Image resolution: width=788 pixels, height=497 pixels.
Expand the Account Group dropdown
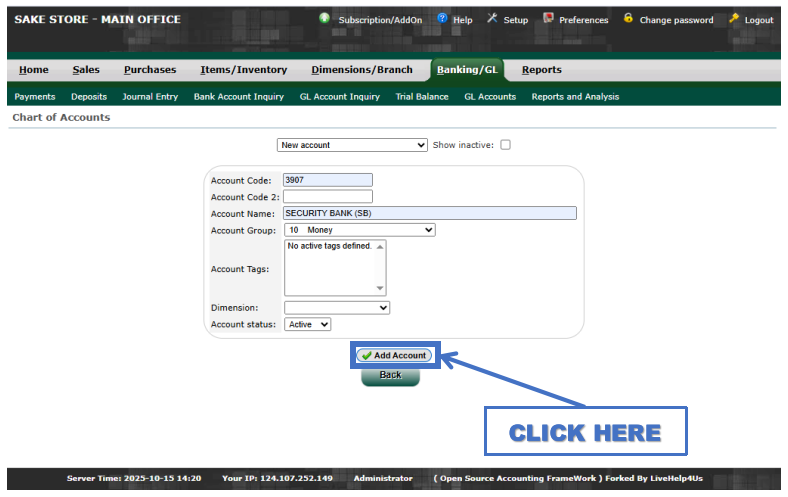point(359,230)
